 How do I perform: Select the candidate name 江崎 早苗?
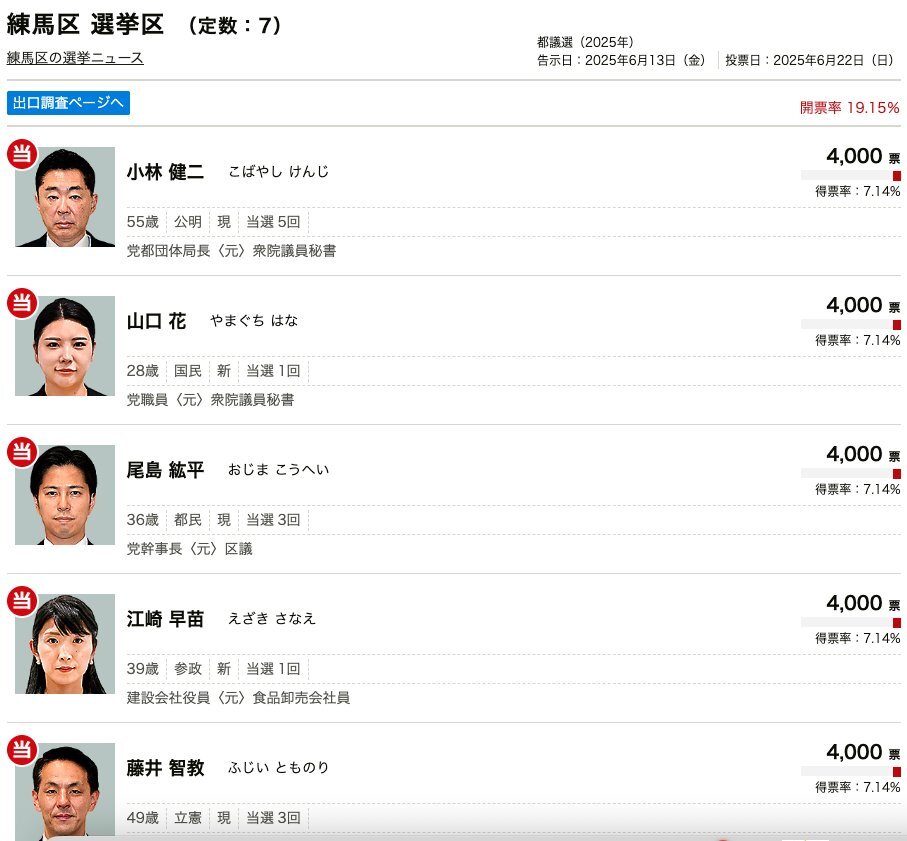coord(165,619)
